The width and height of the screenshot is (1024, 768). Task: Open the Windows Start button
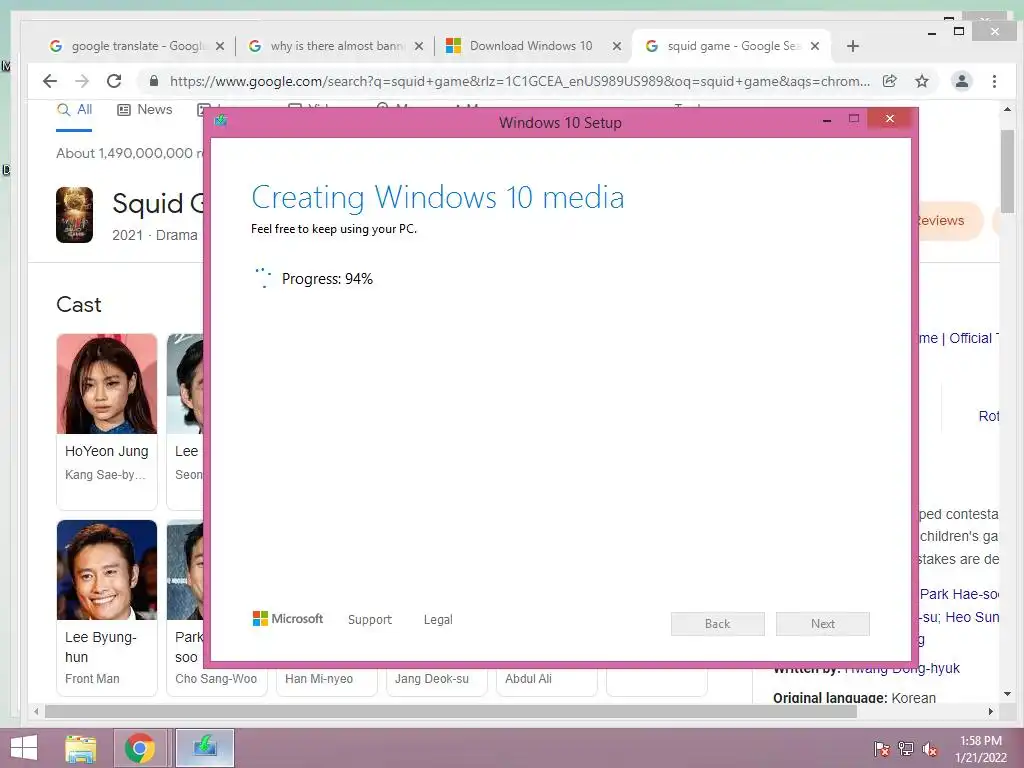(24, 748)
